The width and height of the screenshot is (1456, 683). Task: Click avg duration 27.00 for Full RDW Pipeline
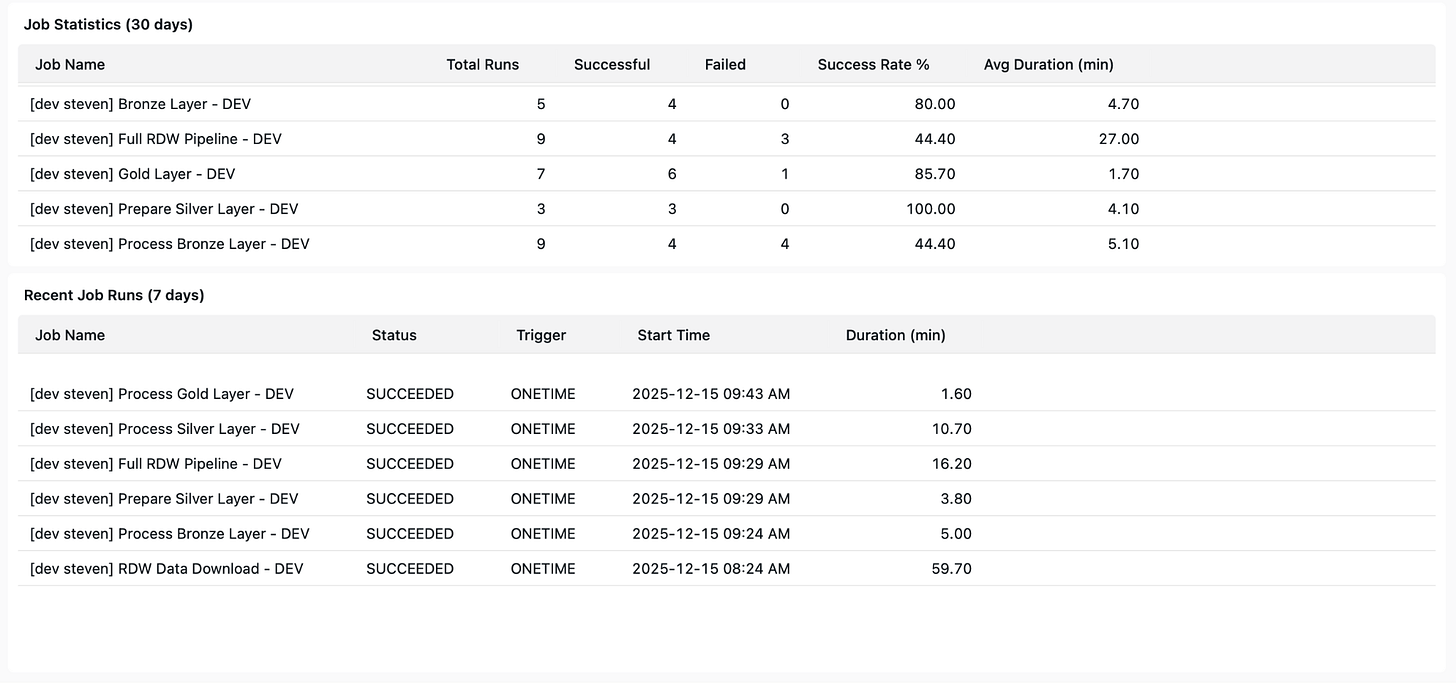pos(1119,139)
